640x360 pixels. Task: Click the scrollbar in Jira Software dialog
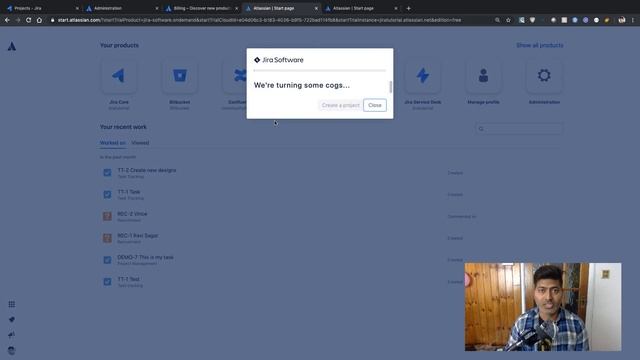pyautogui.click(x=391, y=87)
